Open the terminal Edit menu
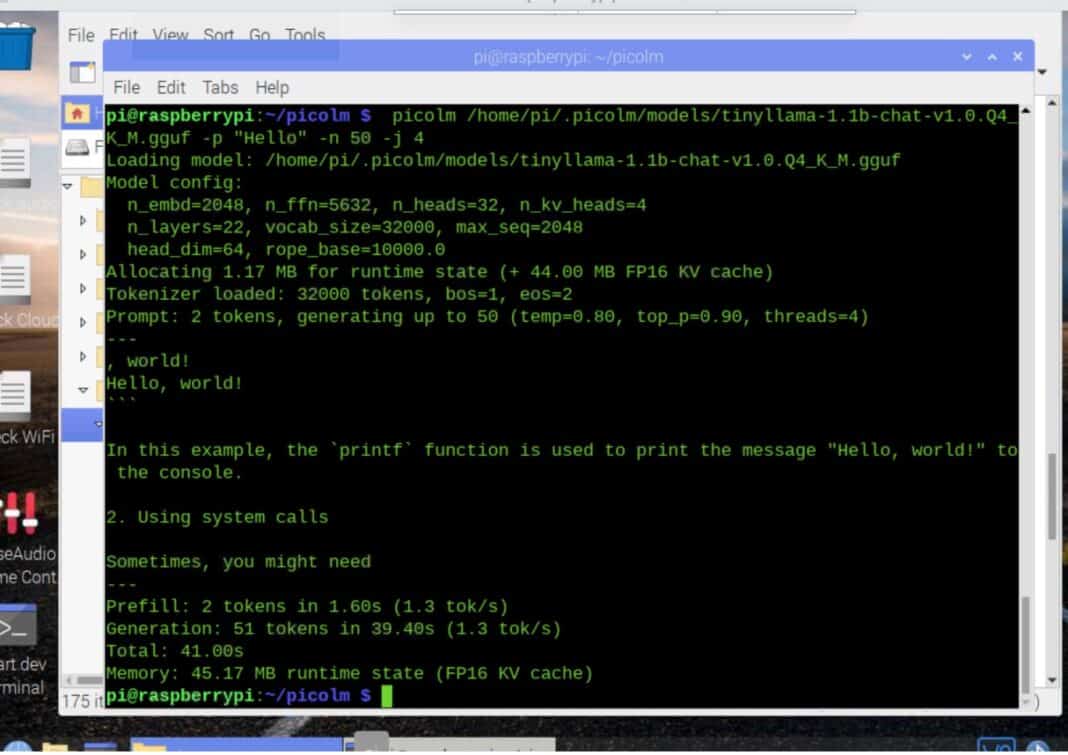This screenshot has height=755, width=1068. pos(170,88)
